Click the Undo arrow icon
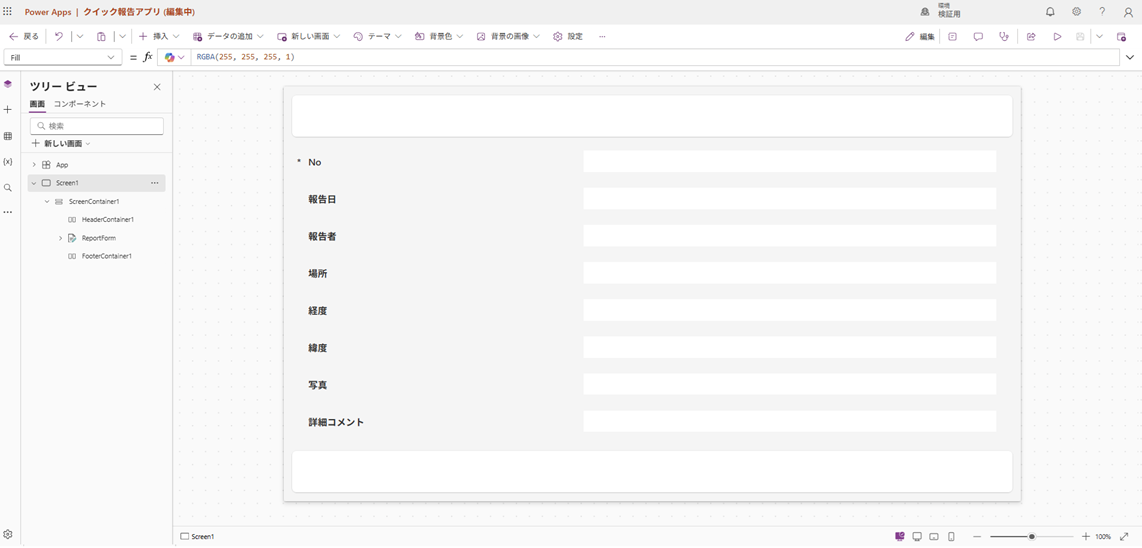This screenshot has height=548, width=1142. point(58,37)
